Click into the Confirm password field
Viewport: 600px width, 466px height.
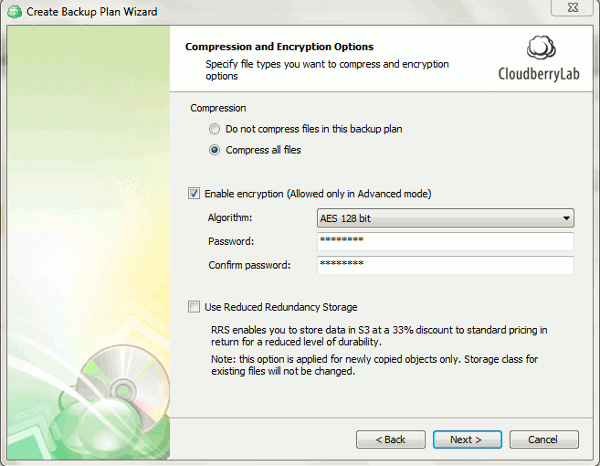click(445, 265)
